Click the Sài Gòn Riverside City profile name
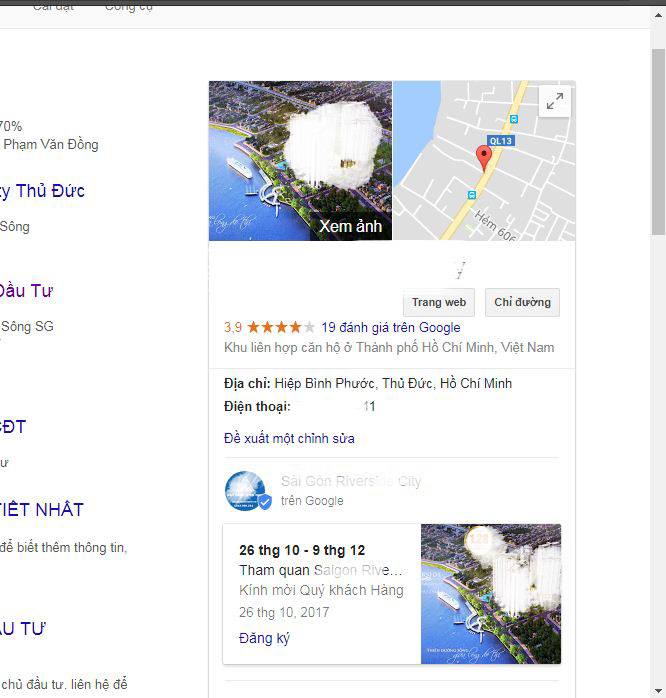 tap(351, 481)
